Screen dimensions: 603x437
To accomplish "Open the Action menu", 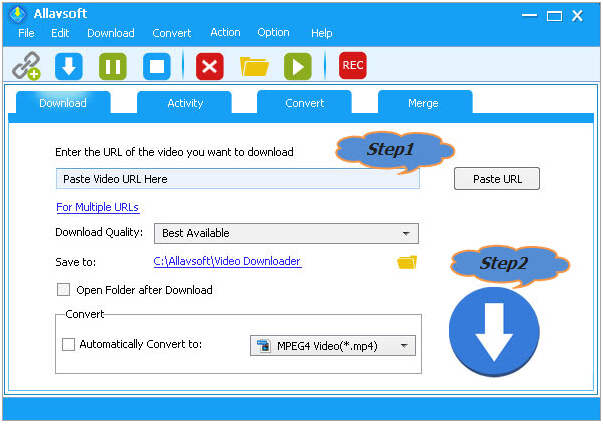I will click(x=225, y=32).
